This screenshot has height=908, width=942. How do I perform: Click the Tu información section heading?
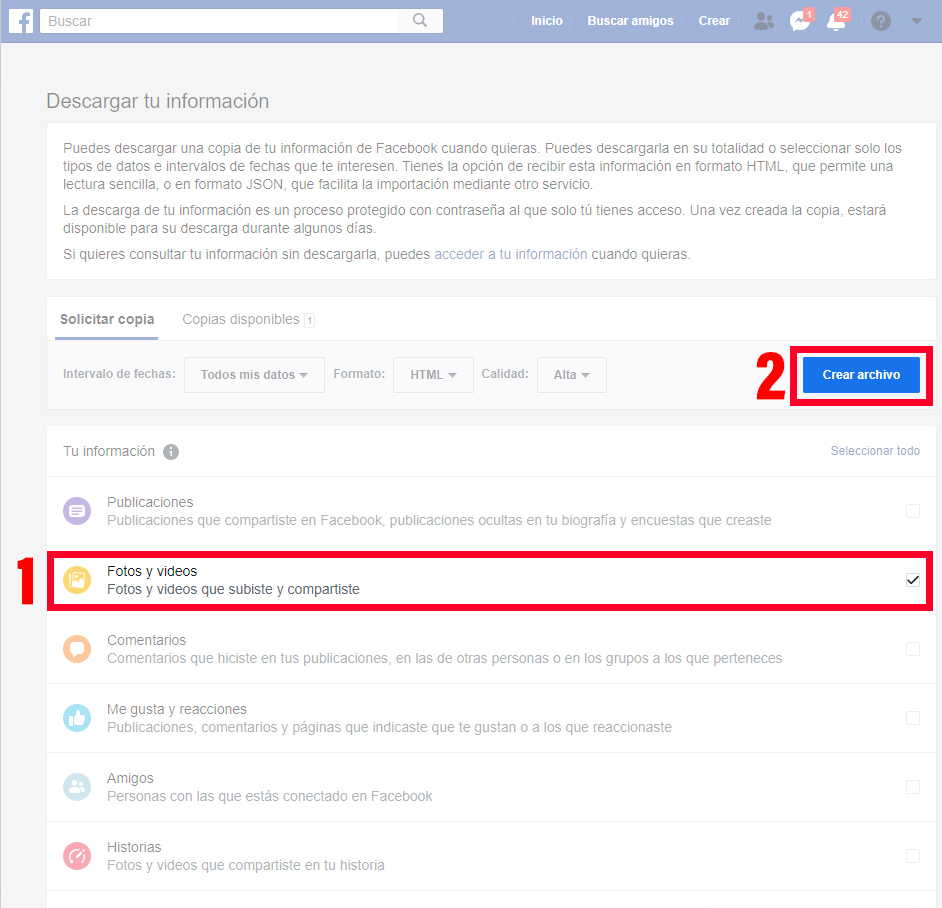(x=109, y=451)
